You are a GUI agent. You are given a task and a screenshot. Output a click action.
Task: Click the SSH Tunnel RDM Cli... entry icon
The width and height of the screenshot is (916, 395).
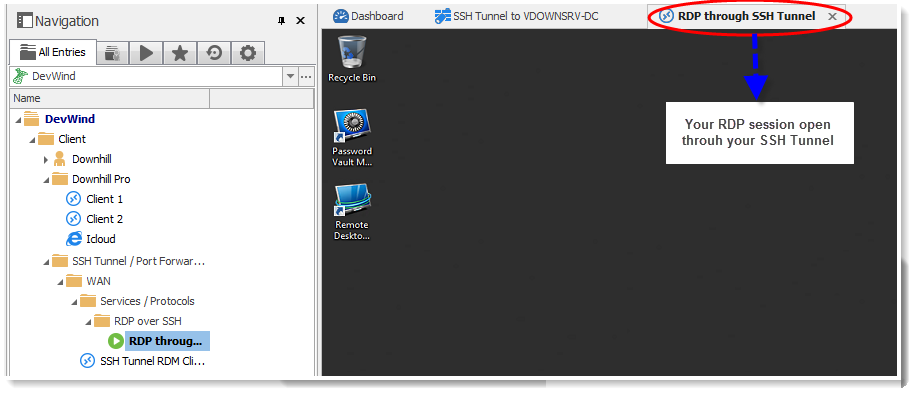click(x=87, y=361)
